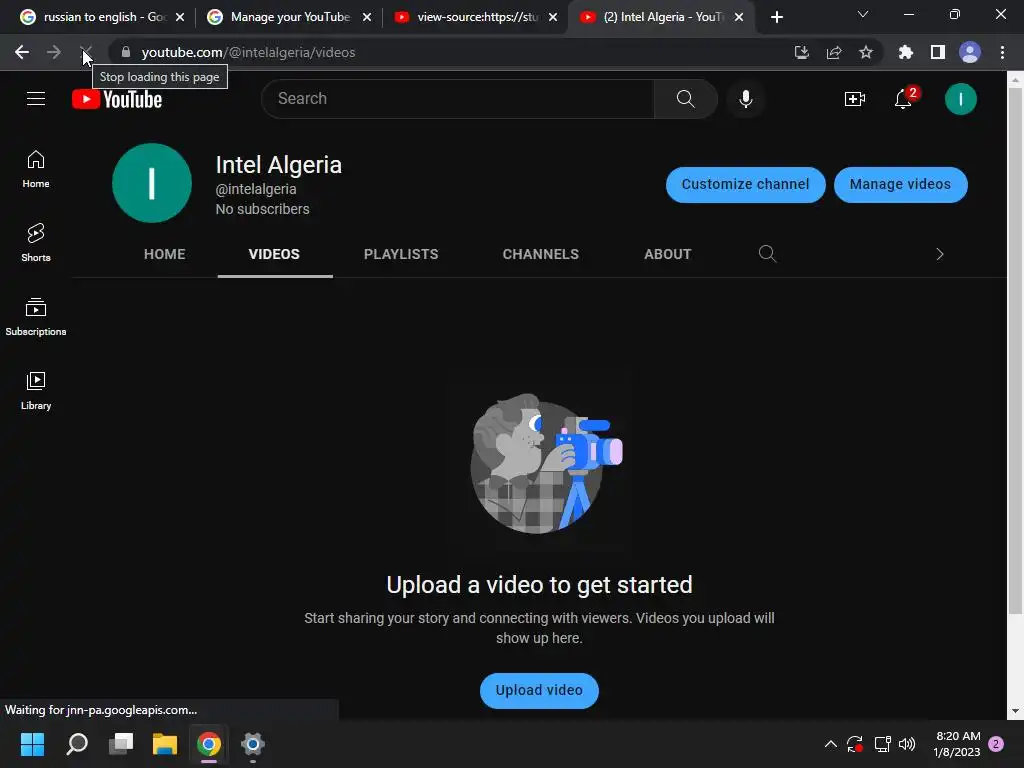Click the Intel Algeria channel name

tap(279, 165)
